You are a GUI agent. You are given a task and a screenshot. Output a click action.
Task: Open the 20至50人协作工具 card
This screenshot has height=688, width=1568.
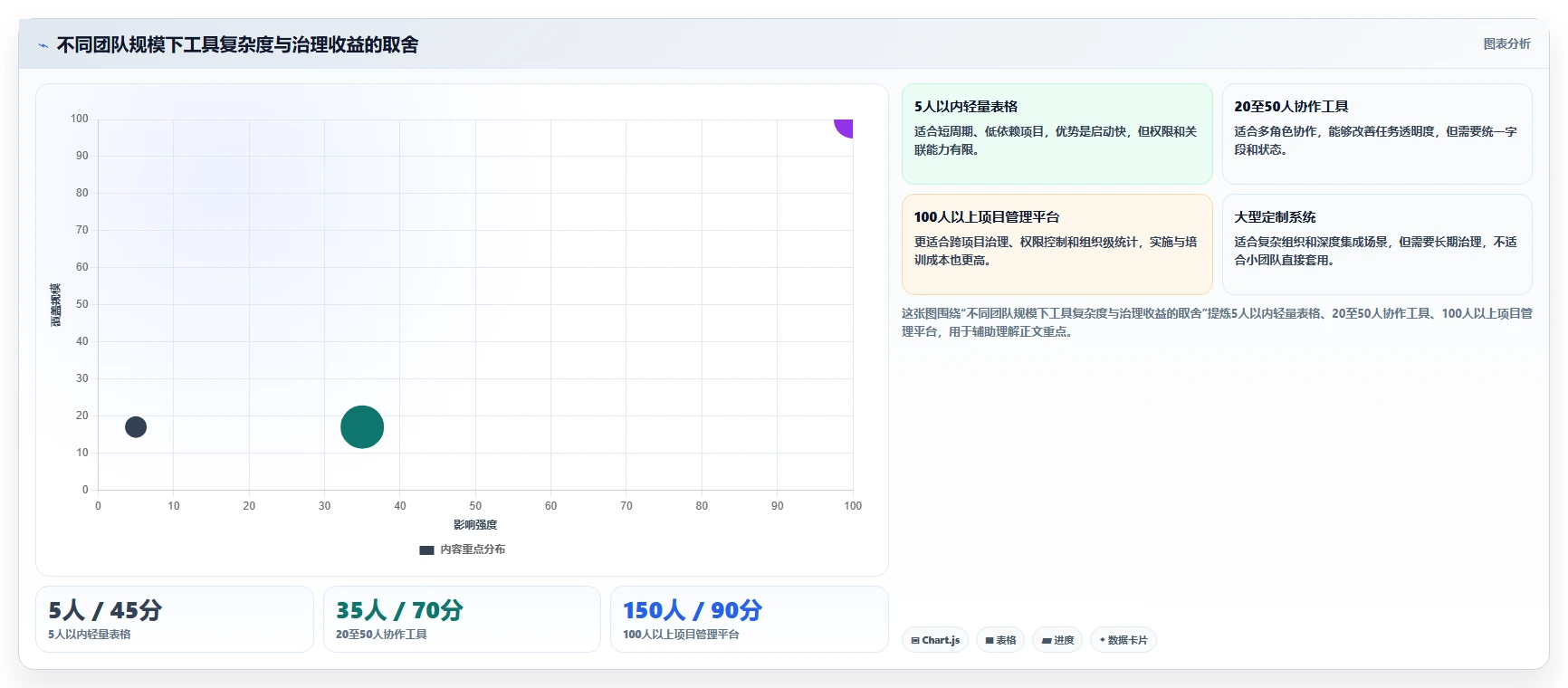click(1377, 134)
